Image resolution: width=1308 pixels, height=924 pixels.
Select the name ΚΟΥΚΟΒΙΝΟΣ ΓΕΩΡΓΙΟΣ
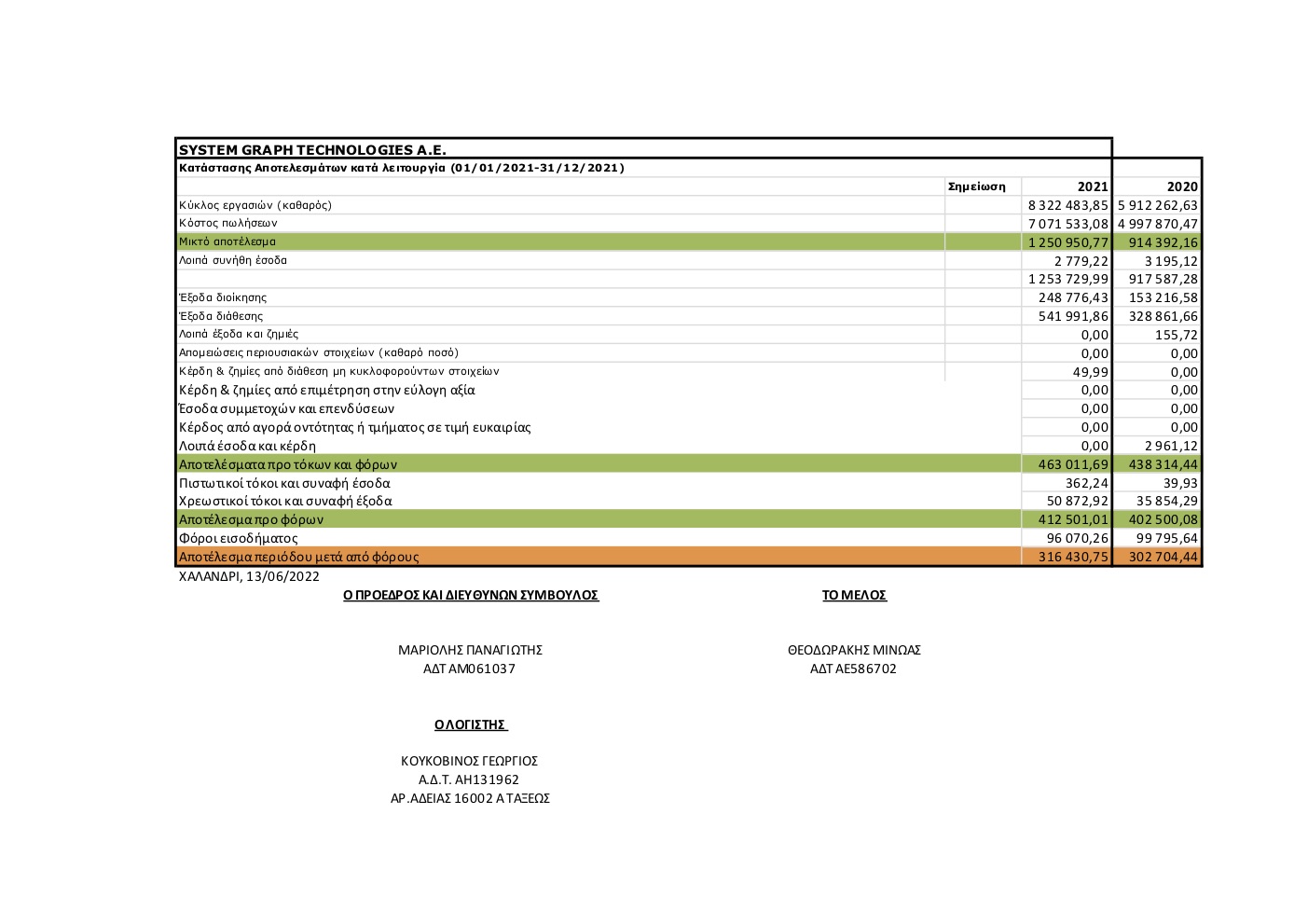coord(469,761)
